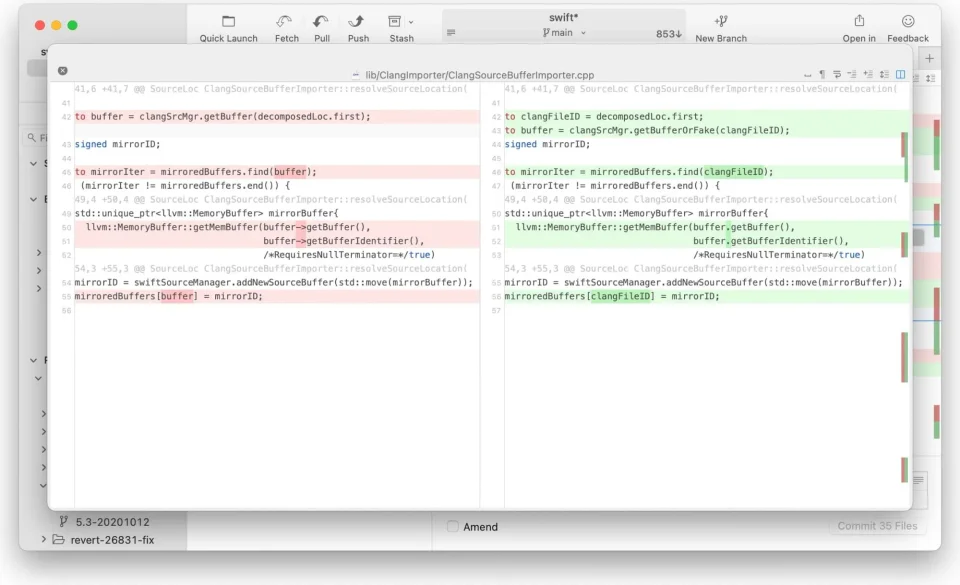This screenshot has width=960, height=585.
Task: Close the diff overlay with the x button
Action: [62, 70]
